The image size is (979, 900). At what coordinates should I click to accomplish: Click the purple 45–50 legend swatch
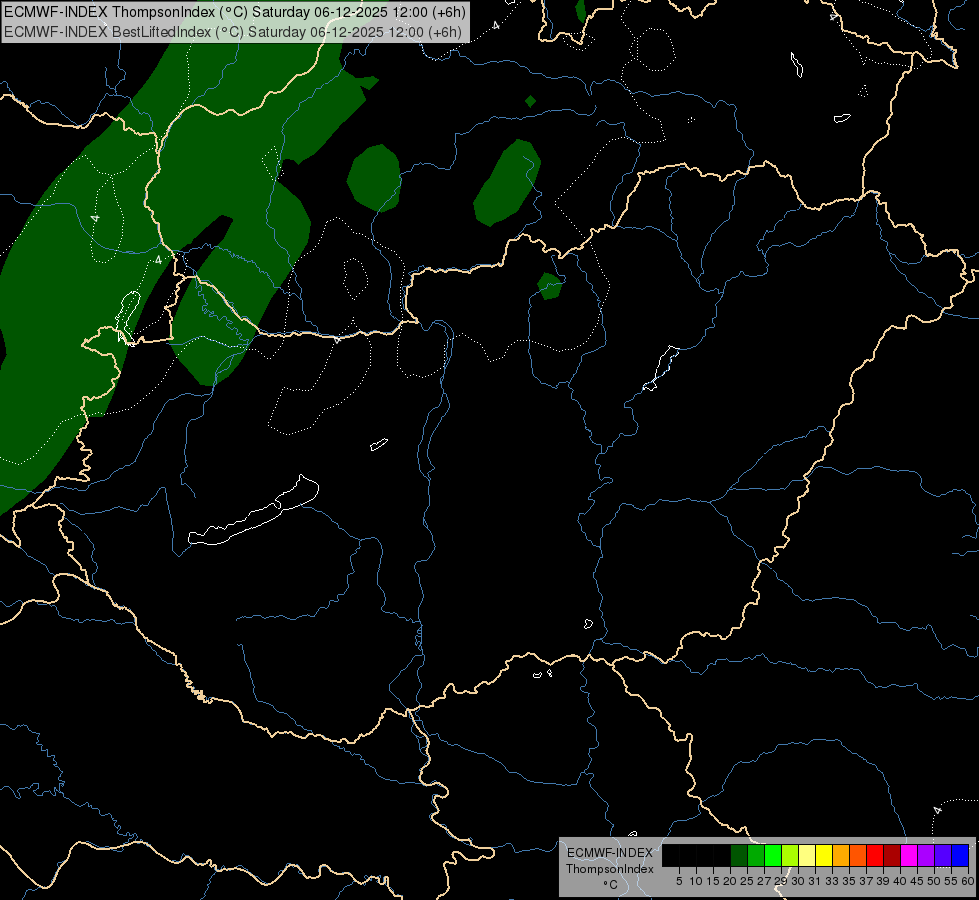pyautogui.click(x=926, y=855)
